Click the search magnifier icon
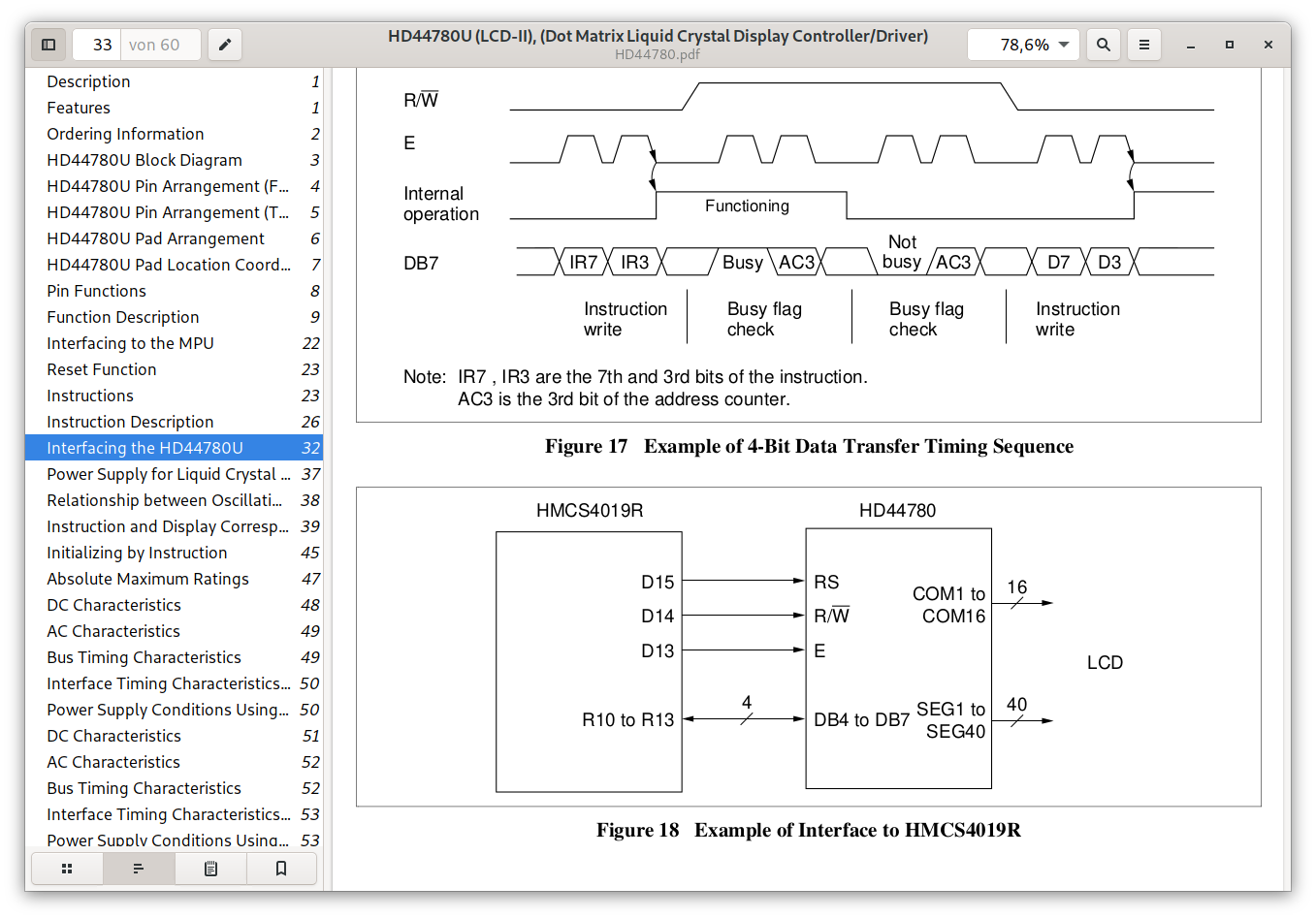 (x=1104, y=45)
